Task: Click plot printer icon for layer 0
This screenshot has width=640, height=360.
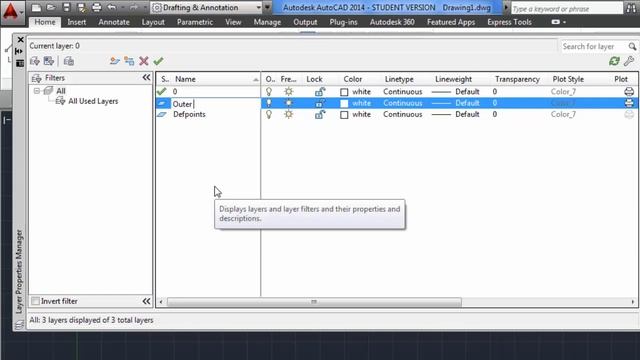Action: pos(629,92)
